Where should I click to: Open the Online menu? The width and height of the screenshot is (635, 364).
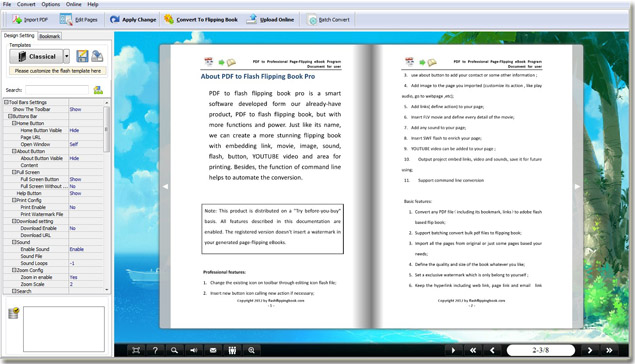(x=74, y=4)
